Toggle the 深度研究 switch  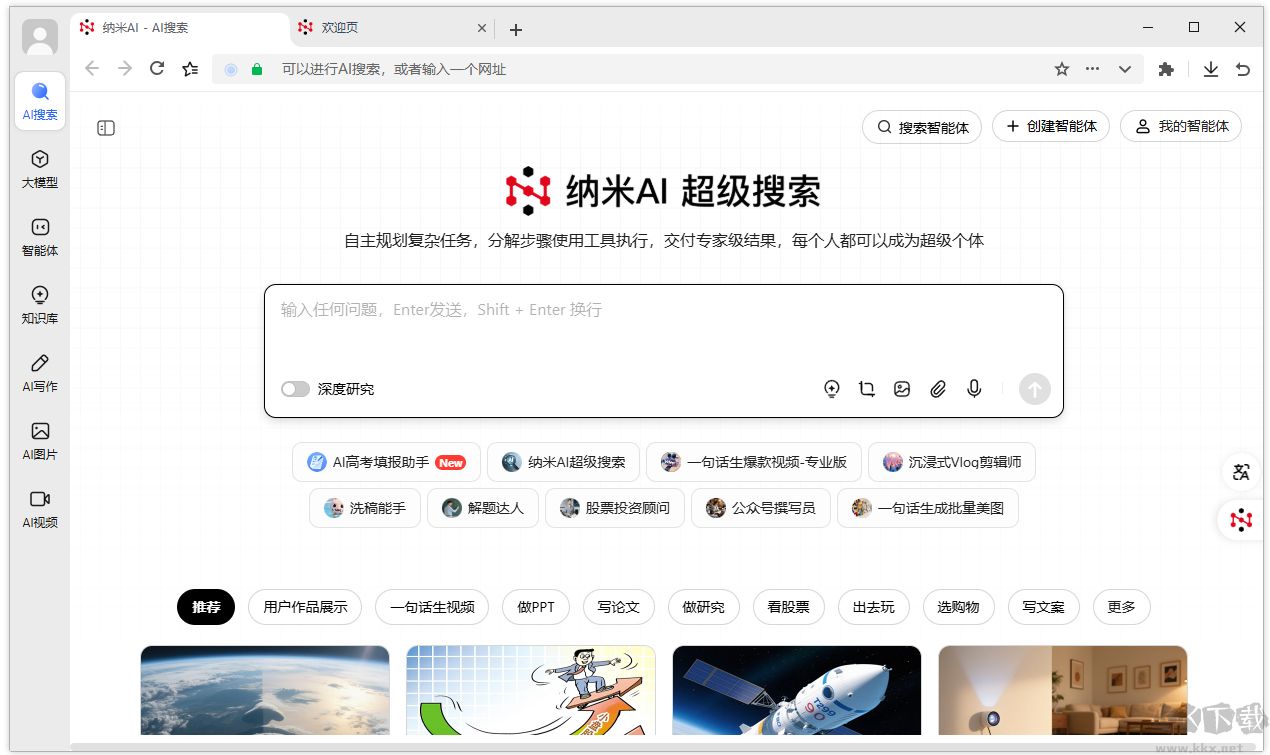295,389
